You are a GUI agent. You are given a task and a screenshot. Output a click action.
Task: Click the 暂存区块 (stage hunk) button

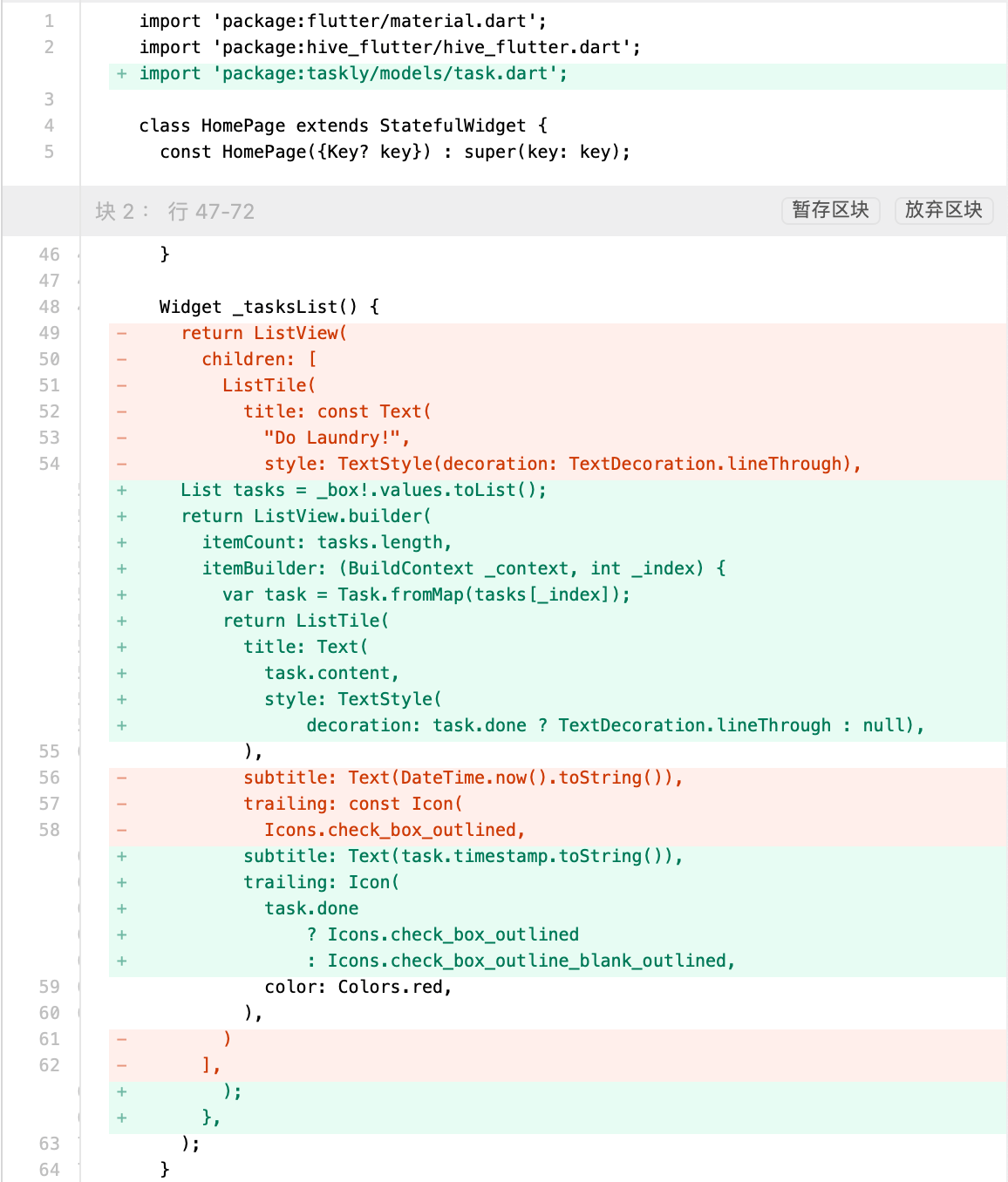coord(830,210)
